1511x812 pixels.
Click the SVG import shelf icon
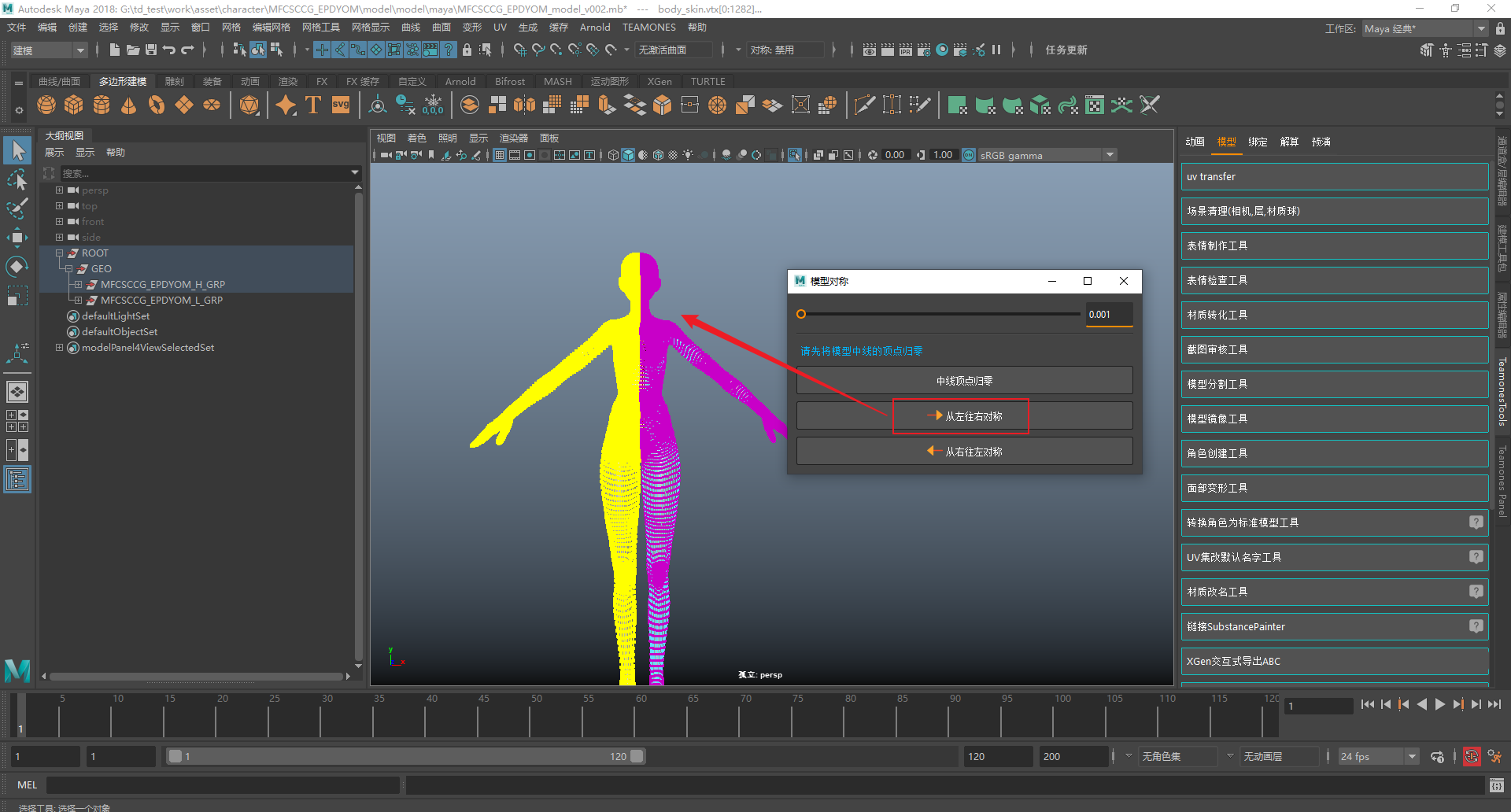tap(341, 105)
